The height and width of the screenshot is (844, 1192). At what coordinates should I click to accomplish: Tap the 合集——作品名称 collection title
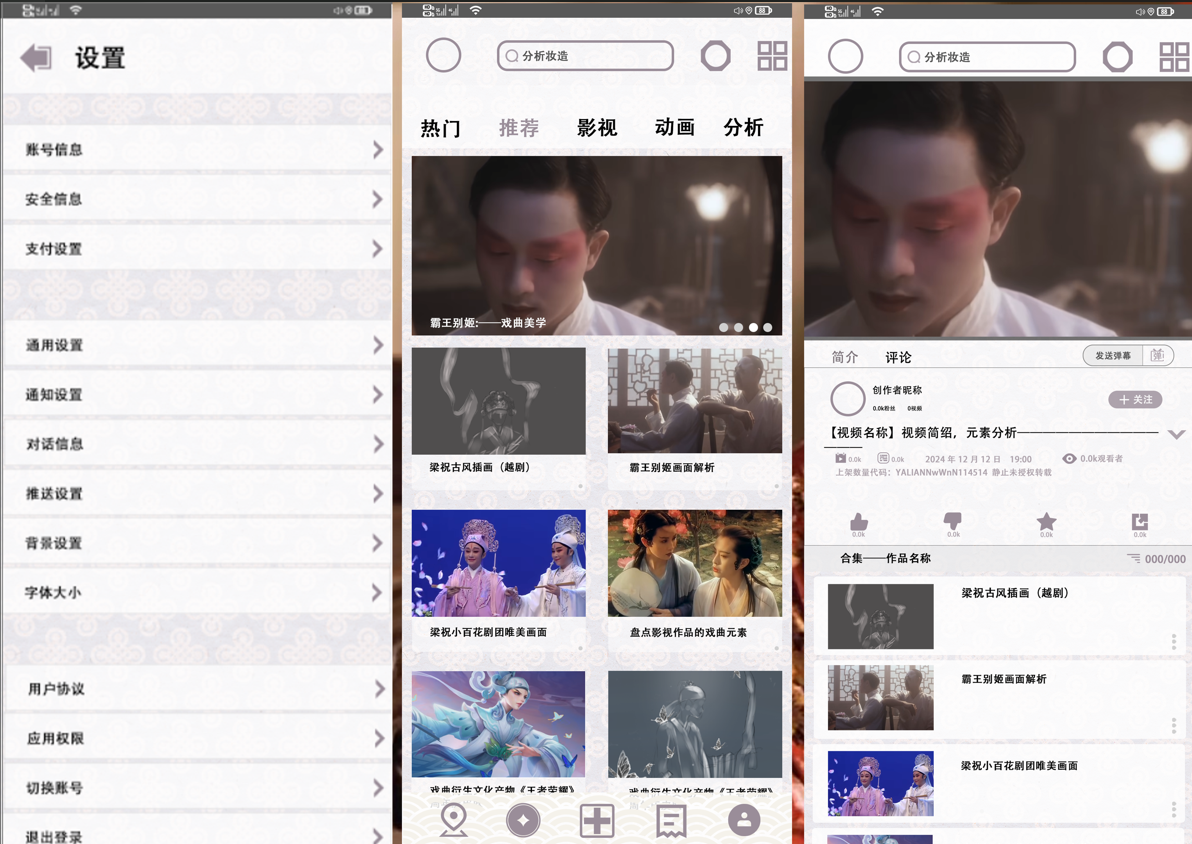pos(886,558)
